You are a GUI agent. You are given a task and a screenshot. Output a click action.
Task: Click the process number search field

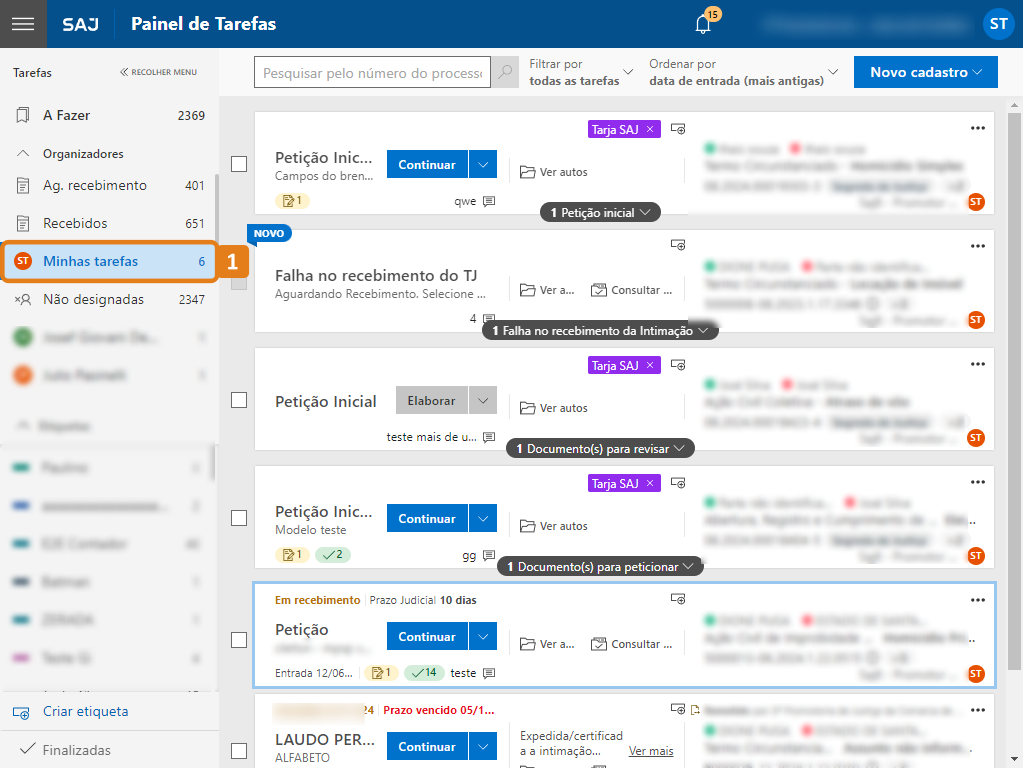(373, 73)
